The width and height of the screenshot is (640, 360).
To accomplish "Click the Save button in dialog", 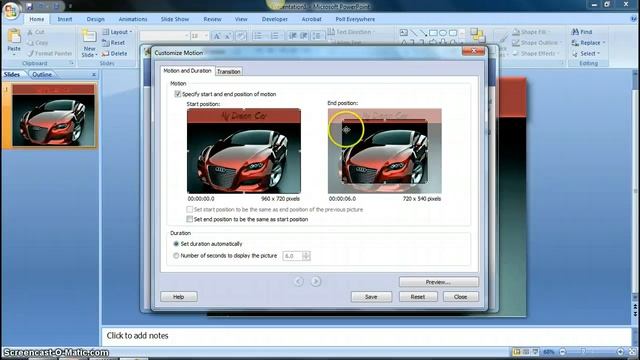I will tap(371, 297).
